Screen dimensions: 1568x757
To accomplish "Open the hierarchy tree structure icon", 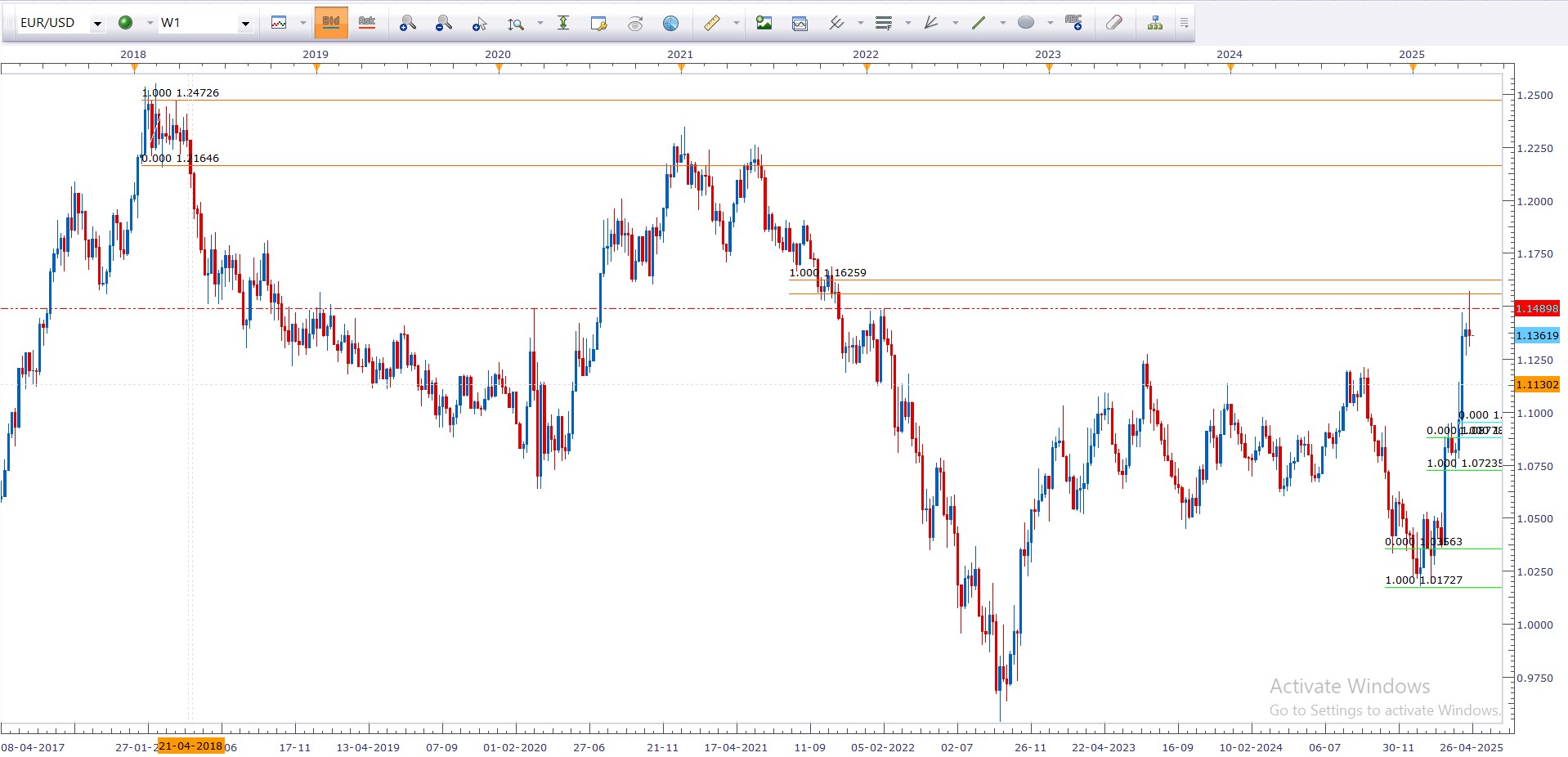I will click(1154, 23).
